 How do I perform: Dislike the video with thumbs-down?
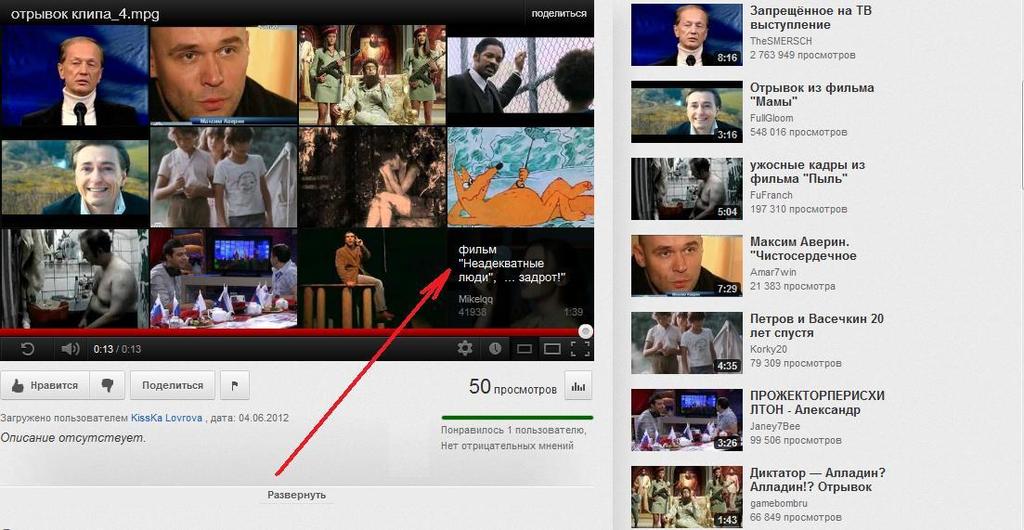pyautogui.click(x=108, y=385)
